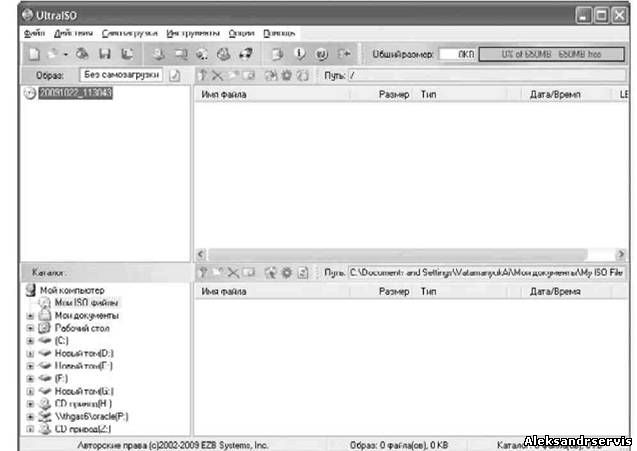Click the Rename icon in image pane toolbar
The height and width of the screenshot is (451, 637).
tap(249, 75)
